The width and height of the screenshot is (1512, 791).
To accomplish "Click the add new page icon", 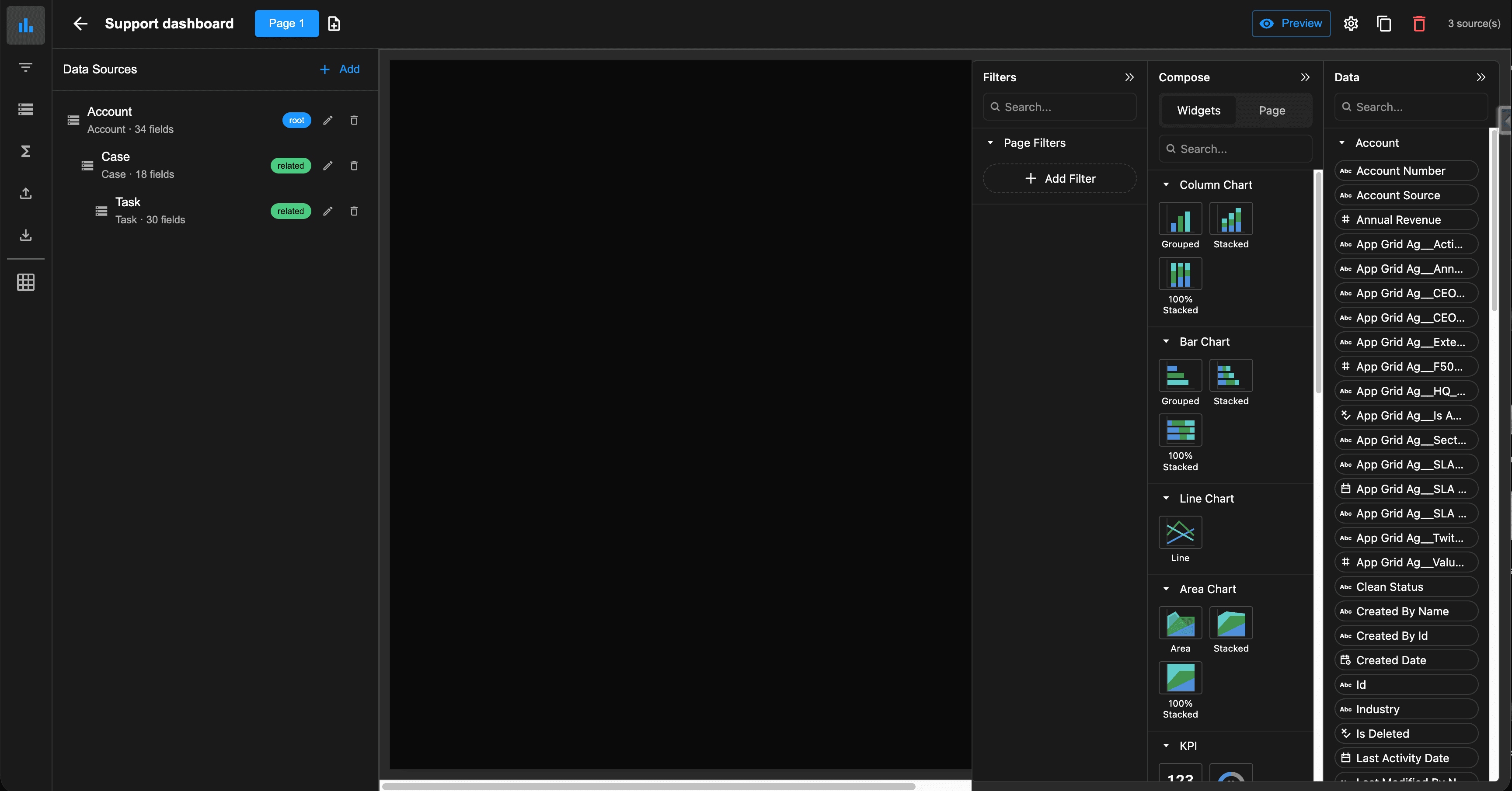I will coord(334,24).
